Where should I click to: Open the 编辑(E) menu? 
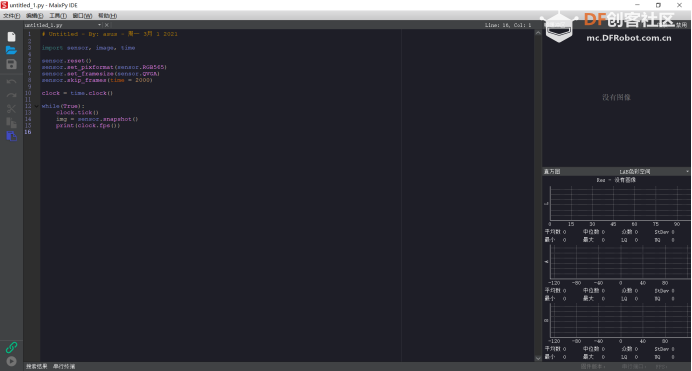click(x=34, y=16)
